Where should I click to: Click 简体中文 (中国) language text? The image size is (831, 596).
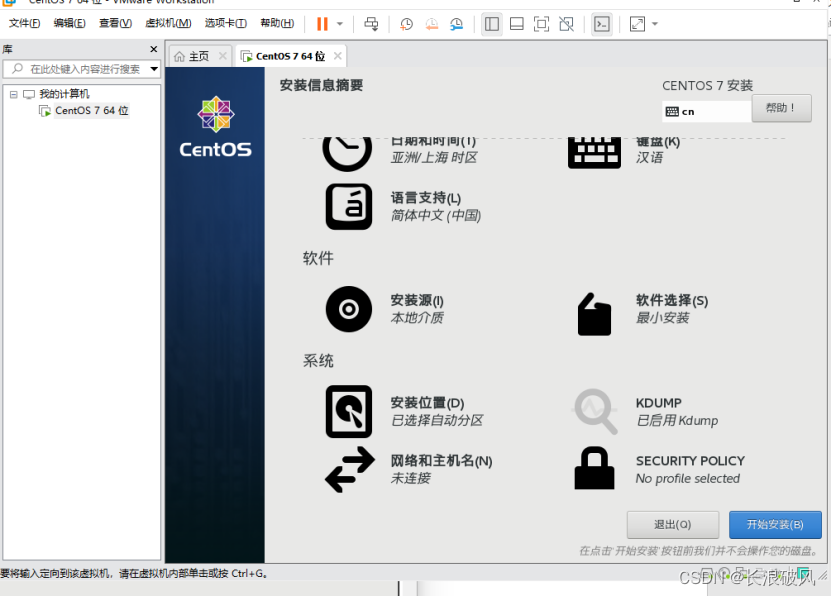[436, 216]
